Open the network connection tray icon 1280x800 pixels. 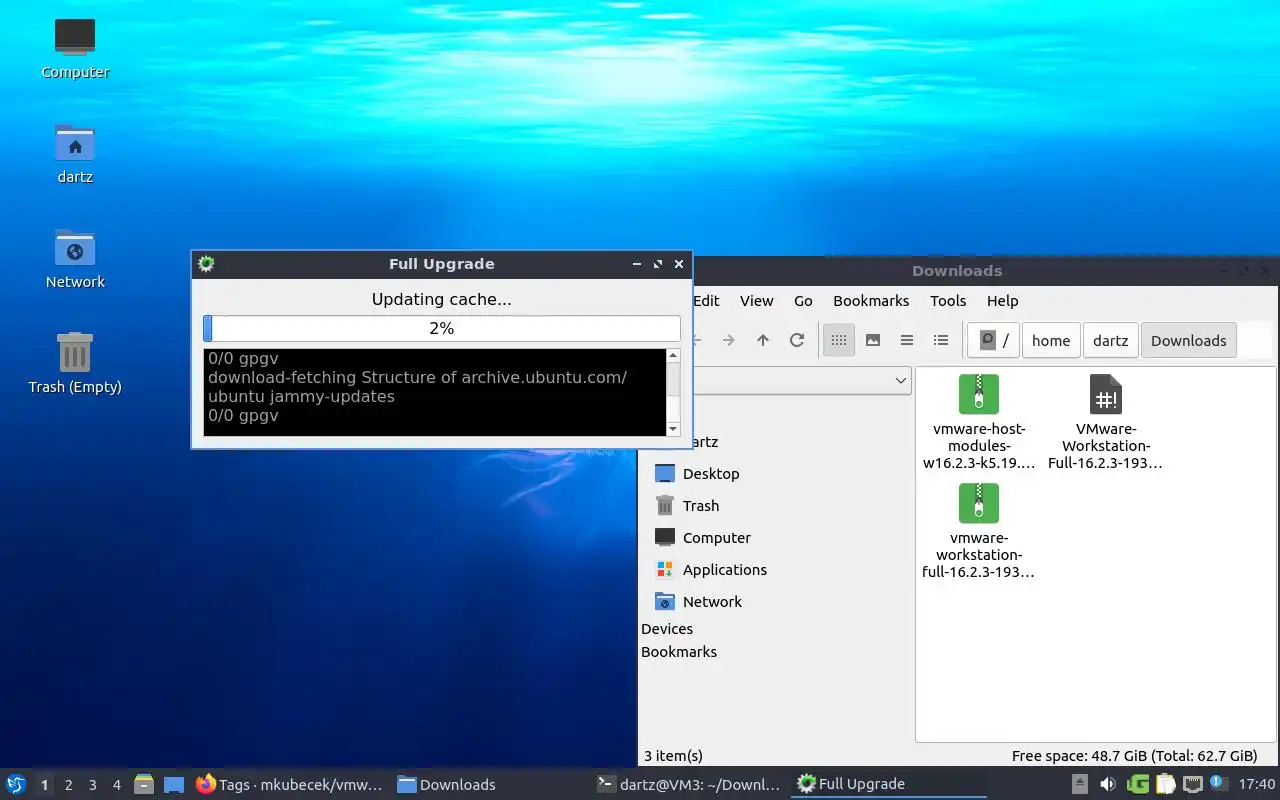pyautogui.click(x=1192, y=784)
